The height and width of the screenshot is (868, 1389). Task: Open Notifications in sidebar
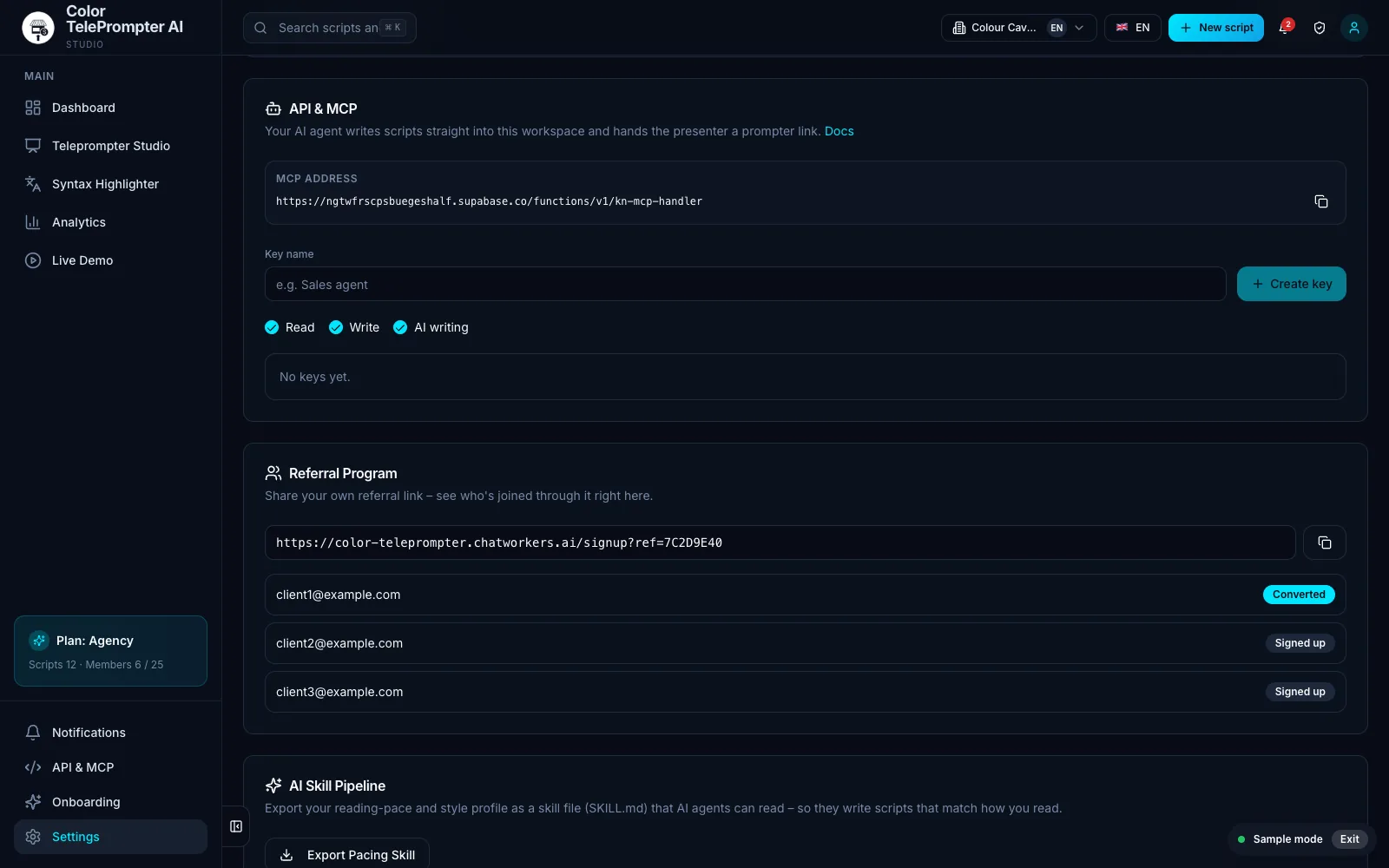pyautogui.click(x=110, y=733)
